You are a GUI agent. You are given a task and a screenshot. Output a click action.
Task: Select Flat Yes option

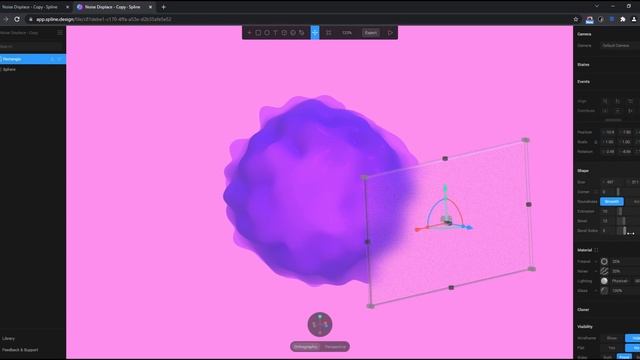click(612, 348)
